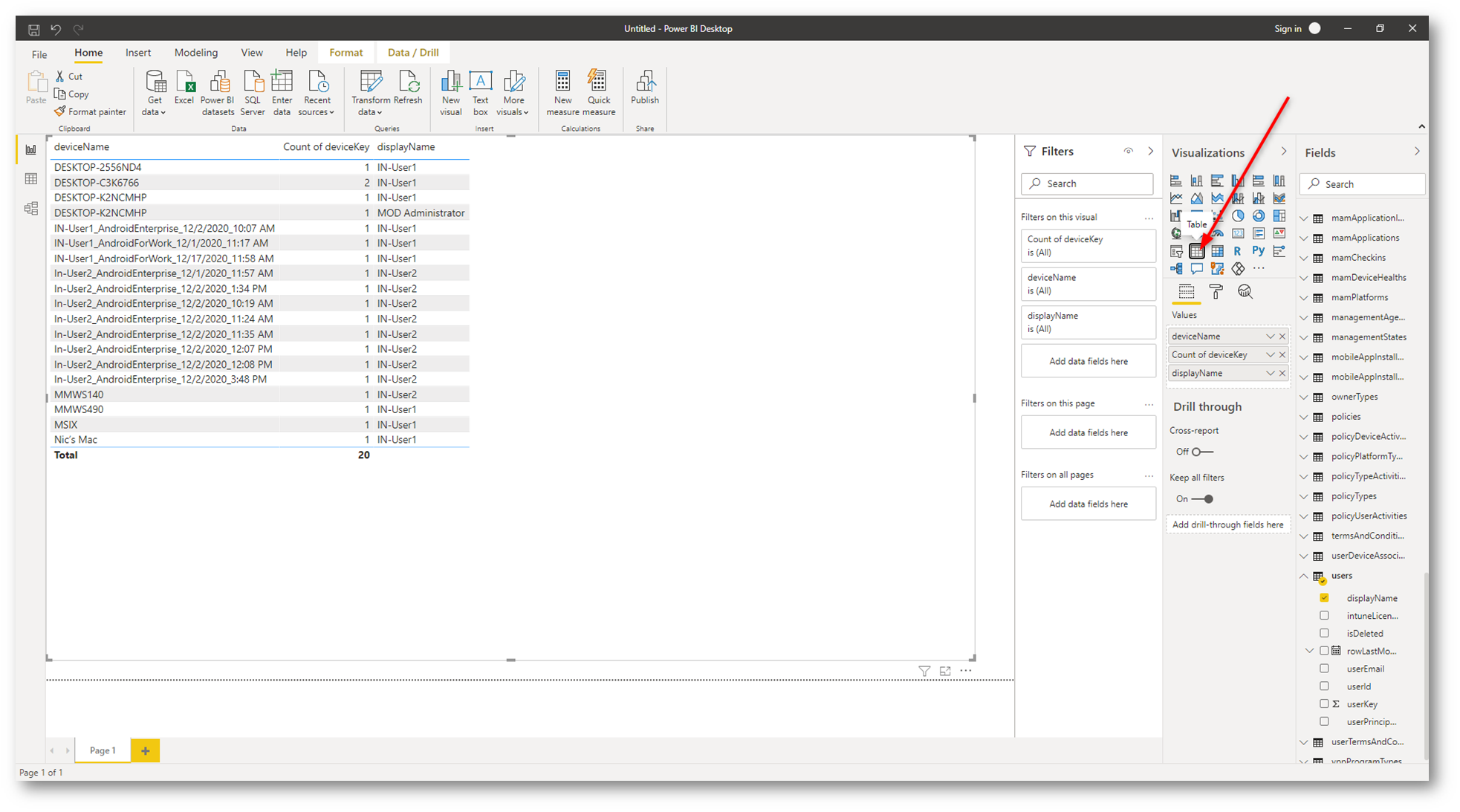Switch to Data view in left sidebar
The width and height of the screenshot is (1460, 812).
31,179
